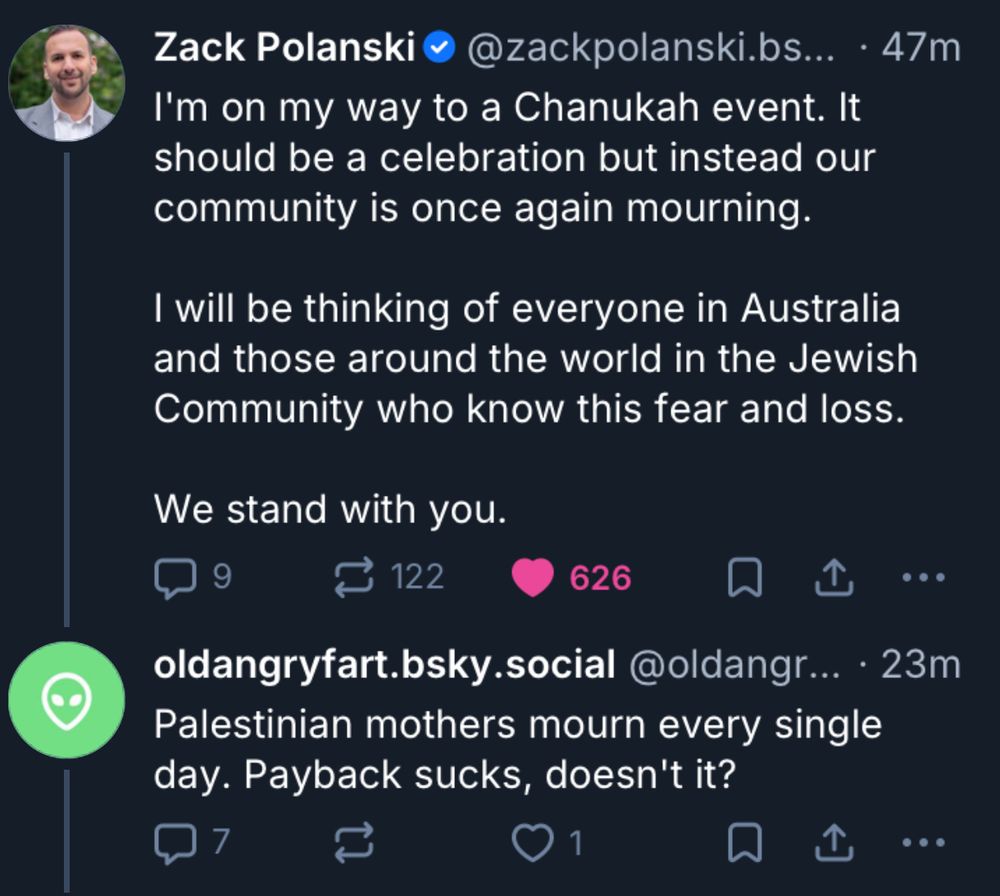
Task: Open more options for Zack's post
Action: point(922,577)
